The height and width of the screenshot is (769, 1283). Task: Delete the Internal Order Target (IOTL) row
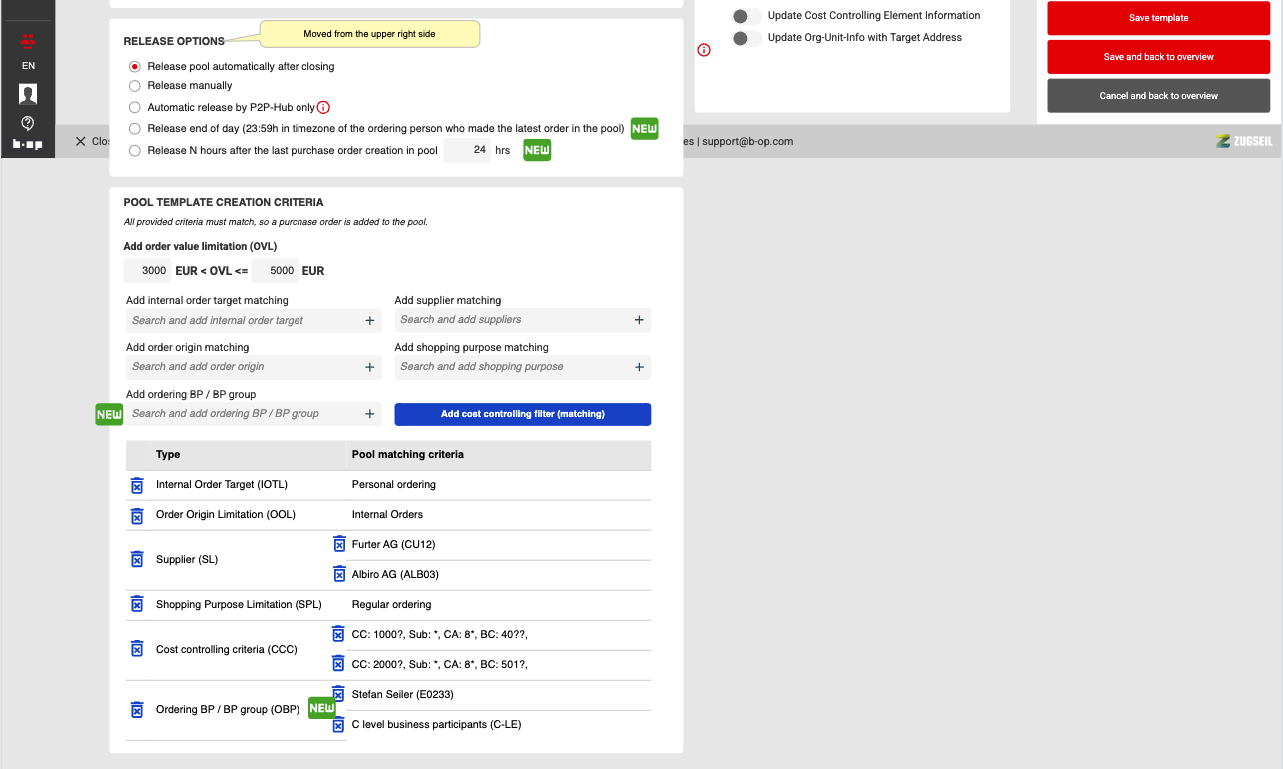point(137,485)
